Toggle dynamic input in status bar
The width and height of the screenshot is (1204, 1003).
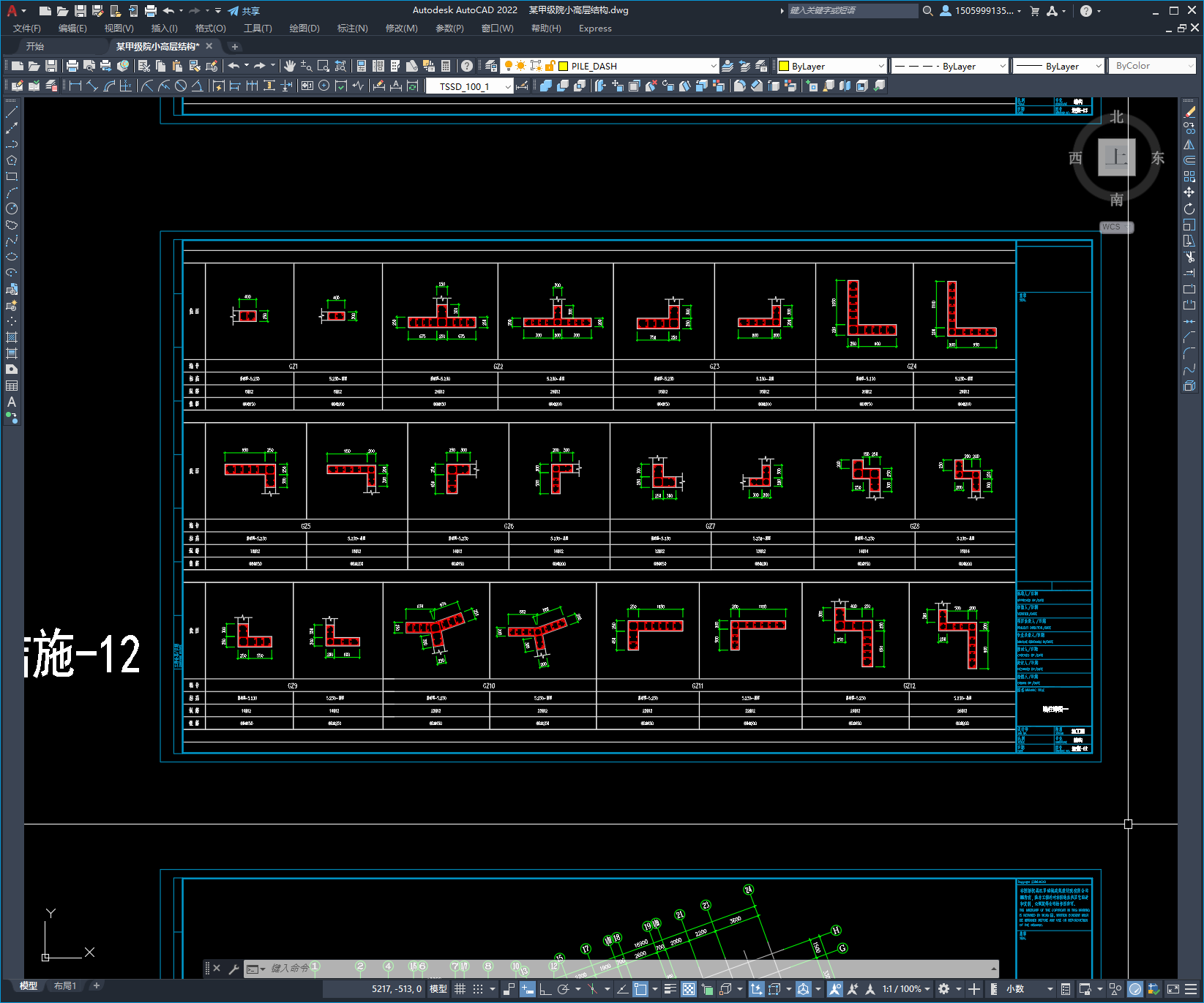528,989
